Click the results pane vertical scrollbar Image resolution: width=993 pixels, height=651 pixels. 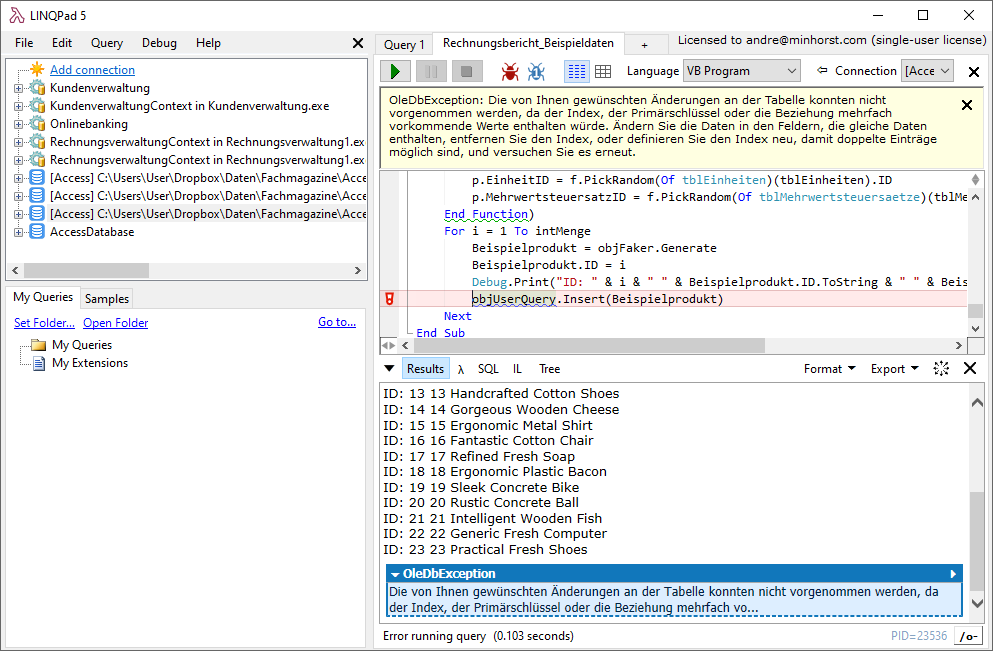976,500
